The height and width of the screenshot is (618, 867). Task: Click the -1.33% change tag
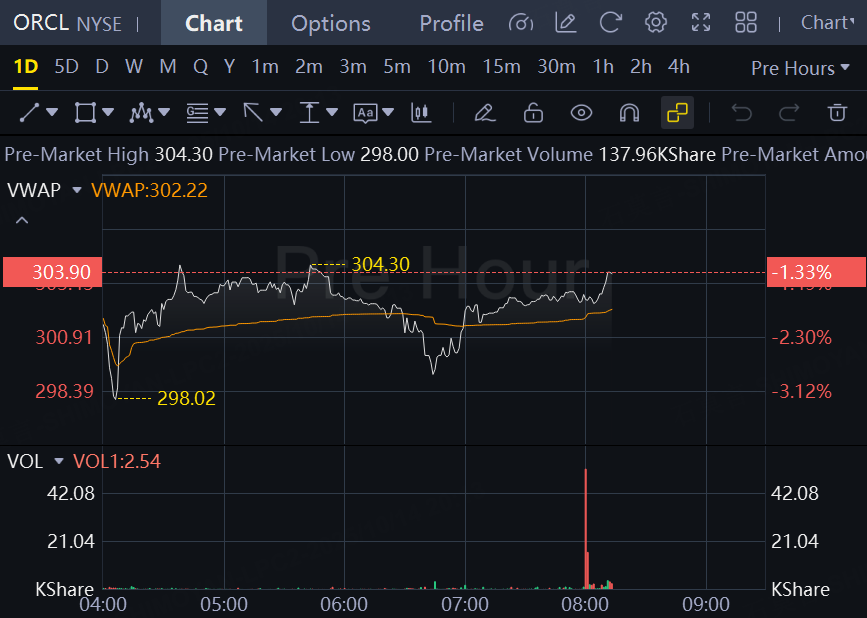pyautogui.click(x=816, y=272)
